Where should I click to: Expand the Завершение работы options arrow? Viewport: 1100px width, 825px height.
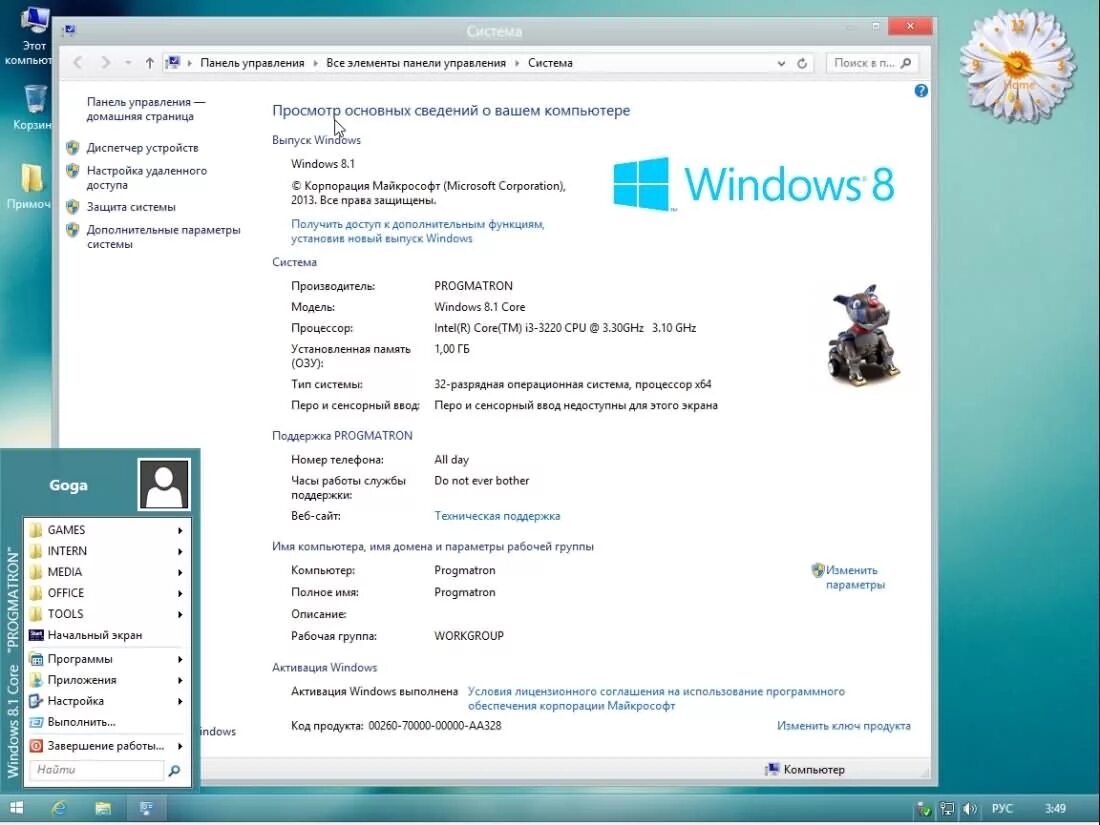click(180, 746)
